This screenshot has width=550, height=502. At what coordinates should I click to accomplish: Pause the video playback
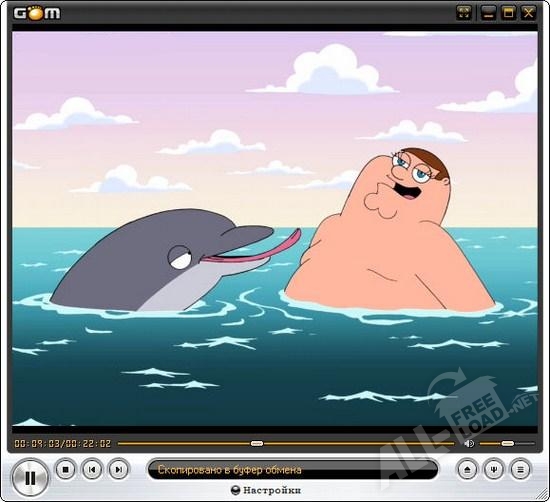[30, 478]
